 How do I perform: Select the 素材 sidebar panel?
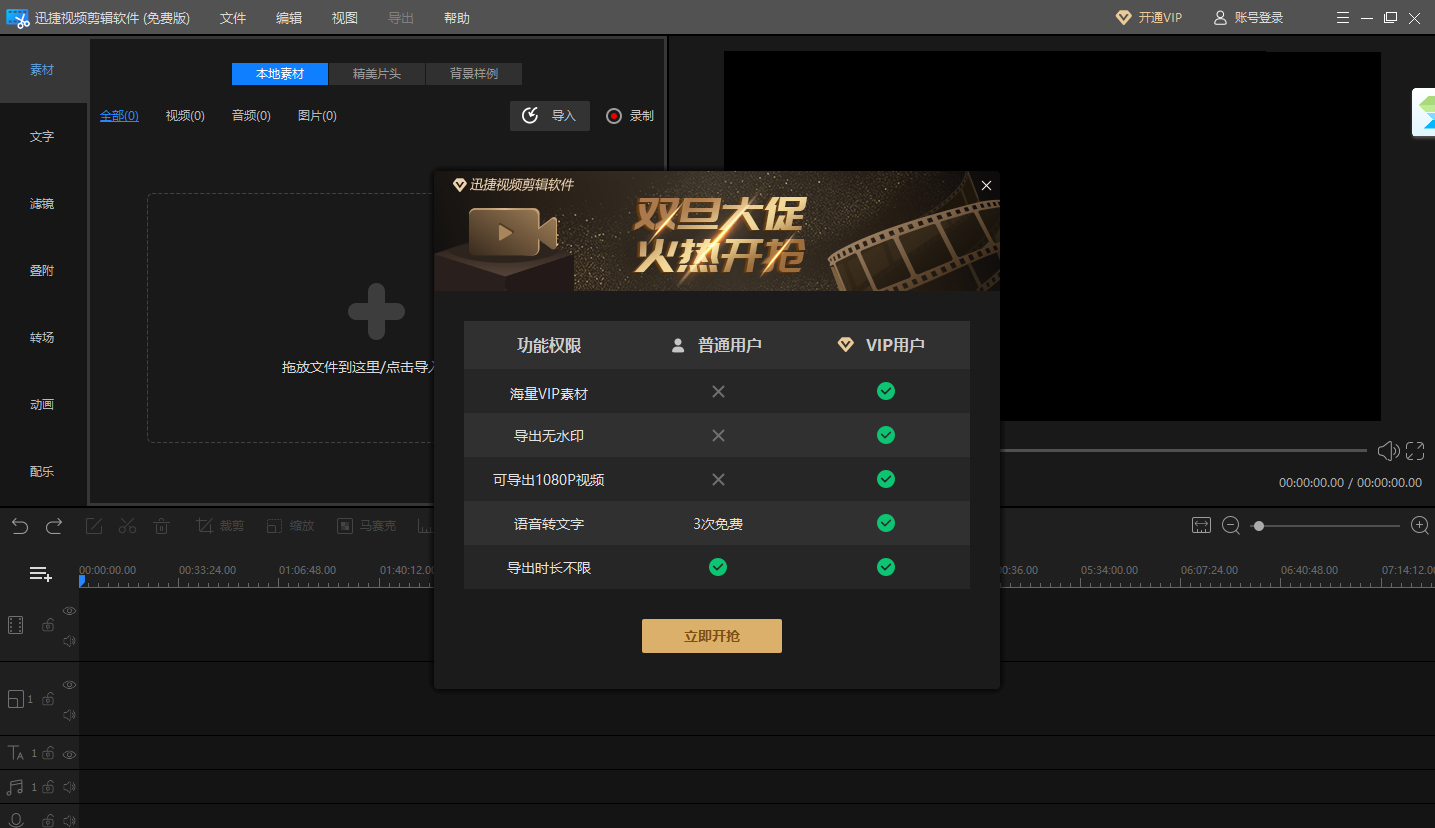tap(42, 70)
